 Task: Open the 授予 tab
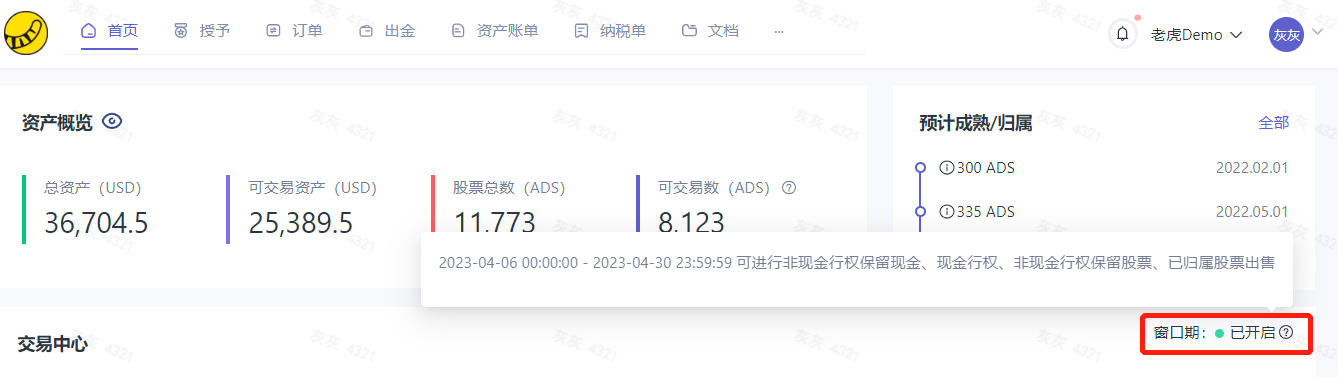click(x=202, y=31)
